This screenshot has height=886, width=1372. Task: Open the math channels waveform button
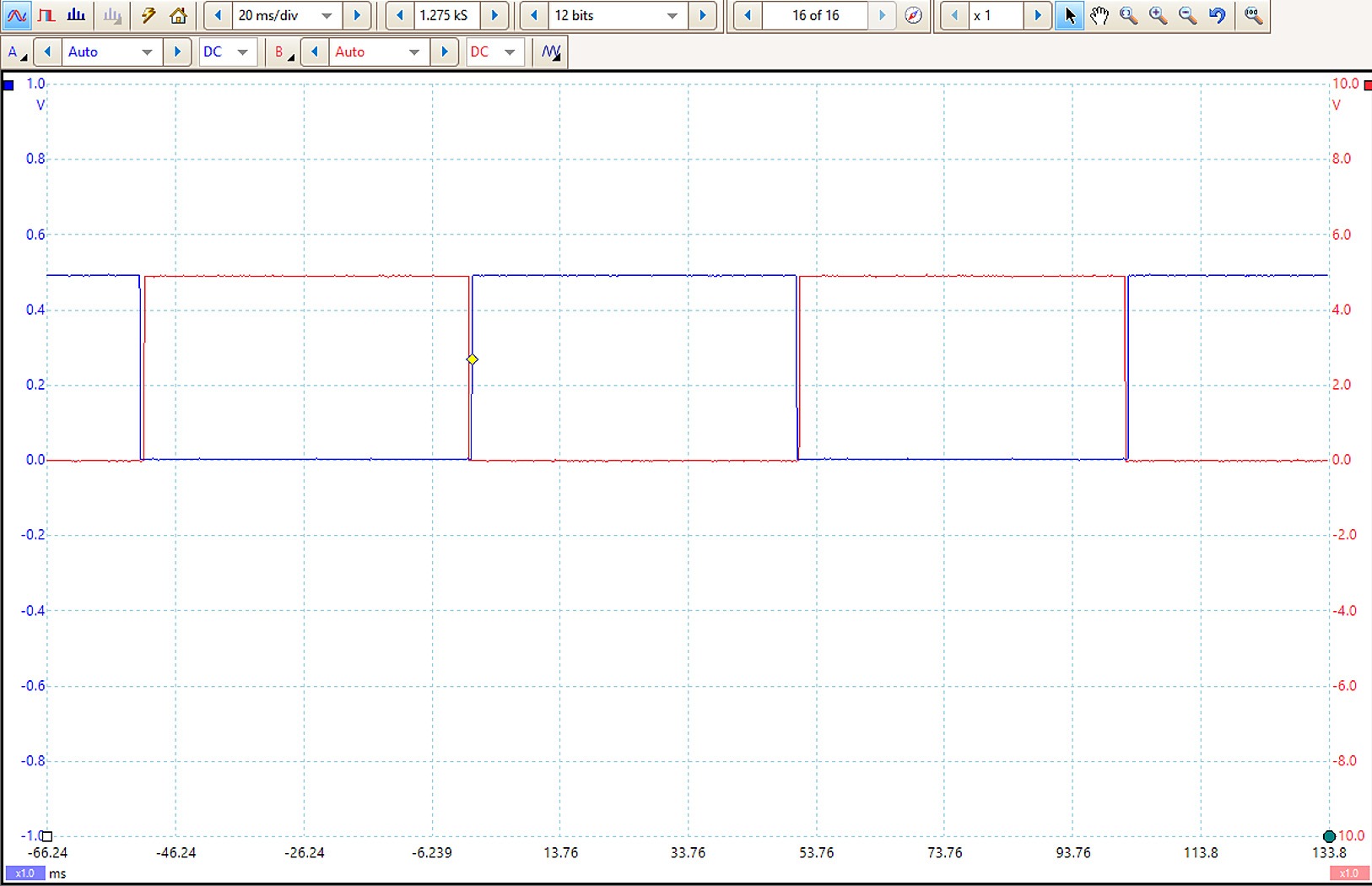click(551, 52)
